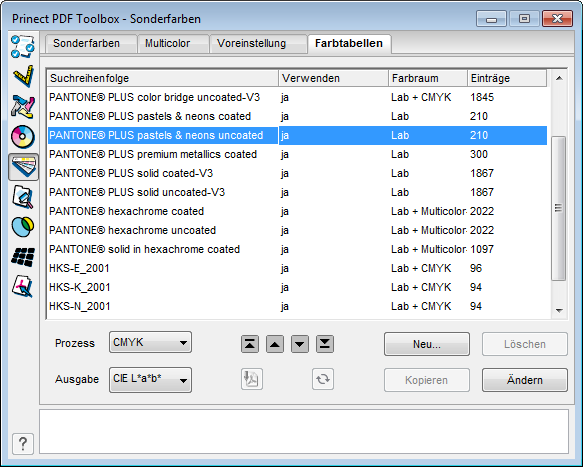Click the empty message text area
583x467 pixels.
click(304, 432)
